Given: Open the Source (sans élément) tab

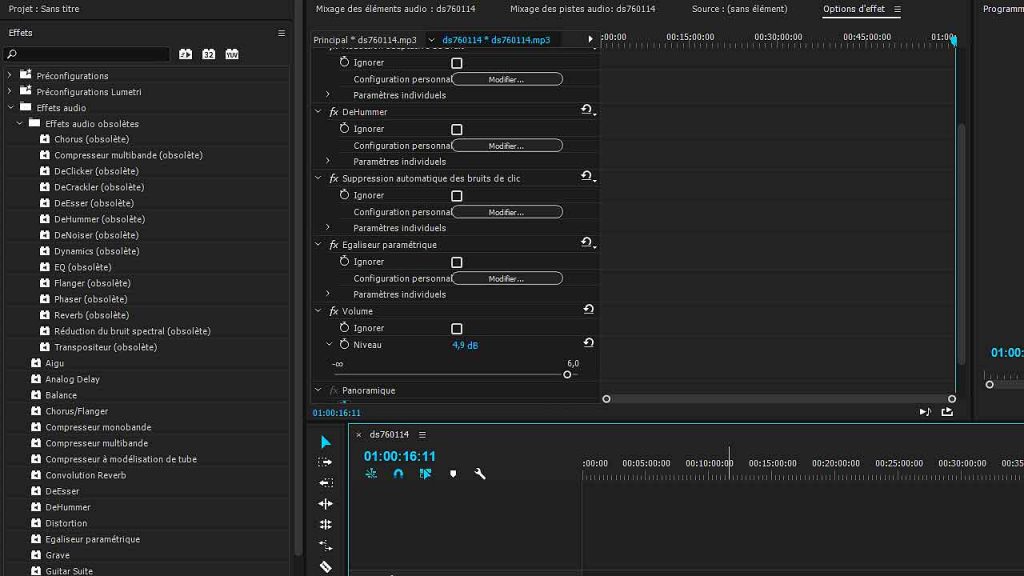Looking at the screenshot, I should point(739,9).
